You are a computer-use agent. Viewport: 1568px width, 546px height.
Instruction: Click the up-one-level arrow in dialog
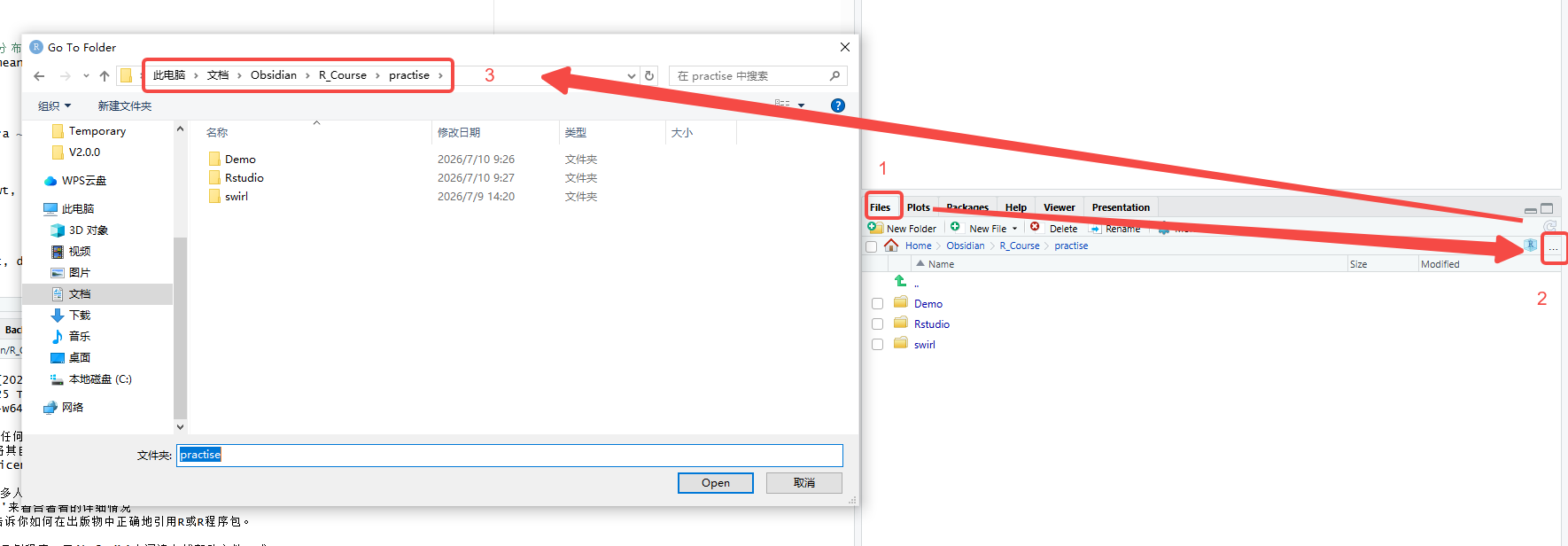(x=105, y=76)
